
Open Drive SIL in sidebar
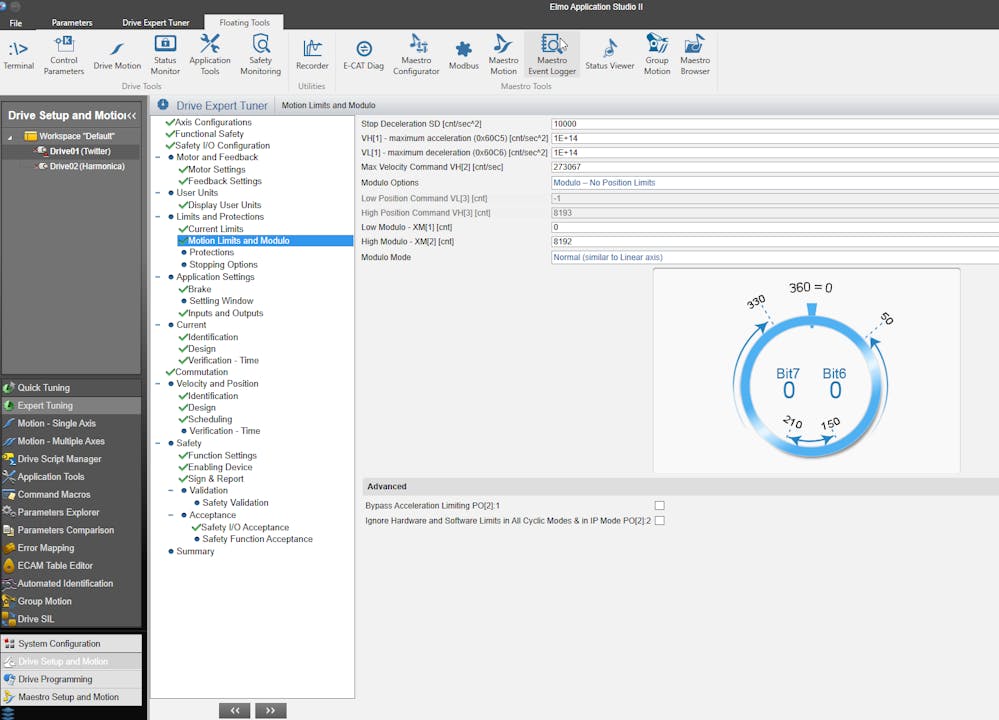[x=71, y=619]
